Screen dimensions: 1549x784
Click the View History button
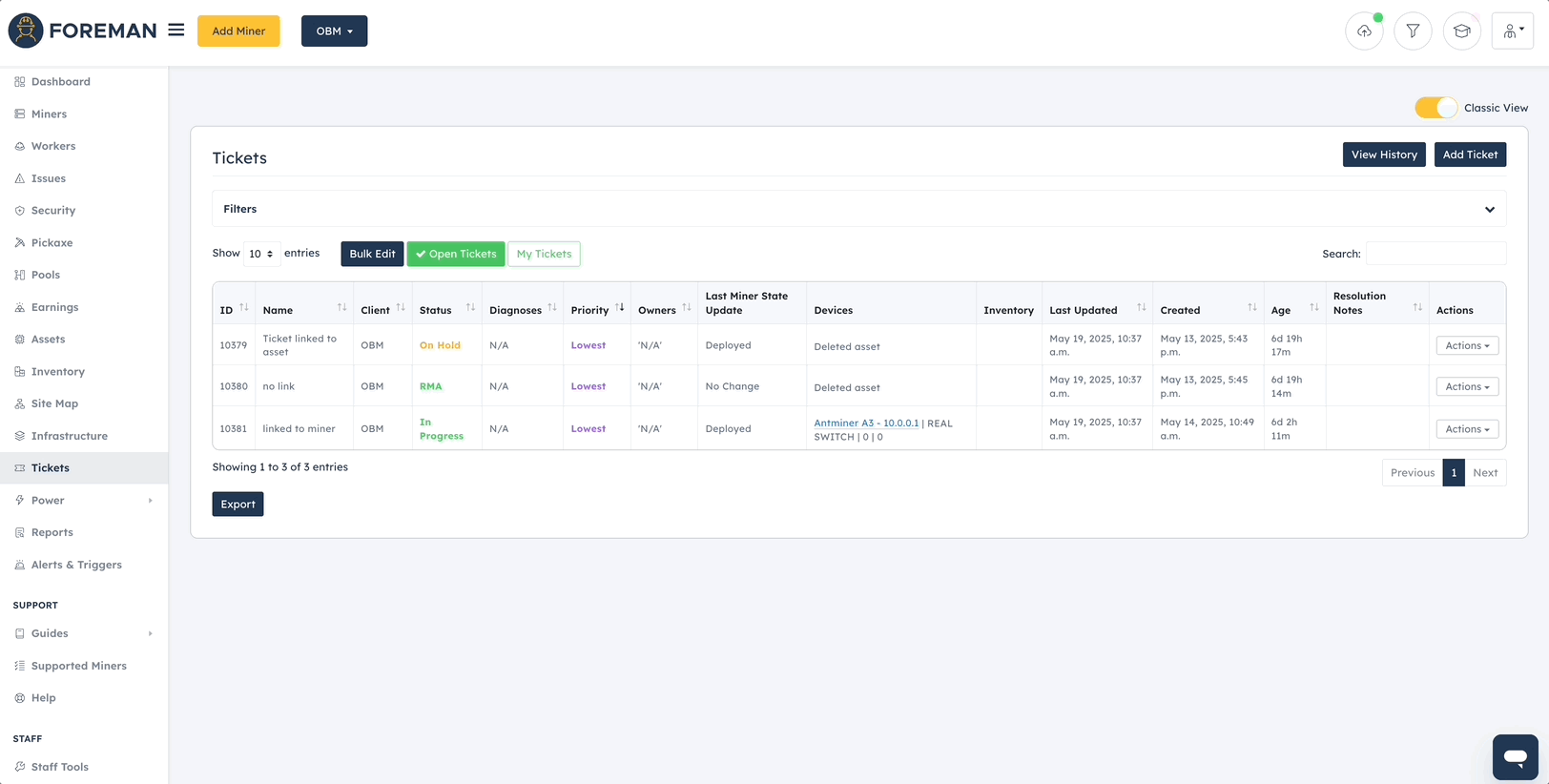(1384, 155)
